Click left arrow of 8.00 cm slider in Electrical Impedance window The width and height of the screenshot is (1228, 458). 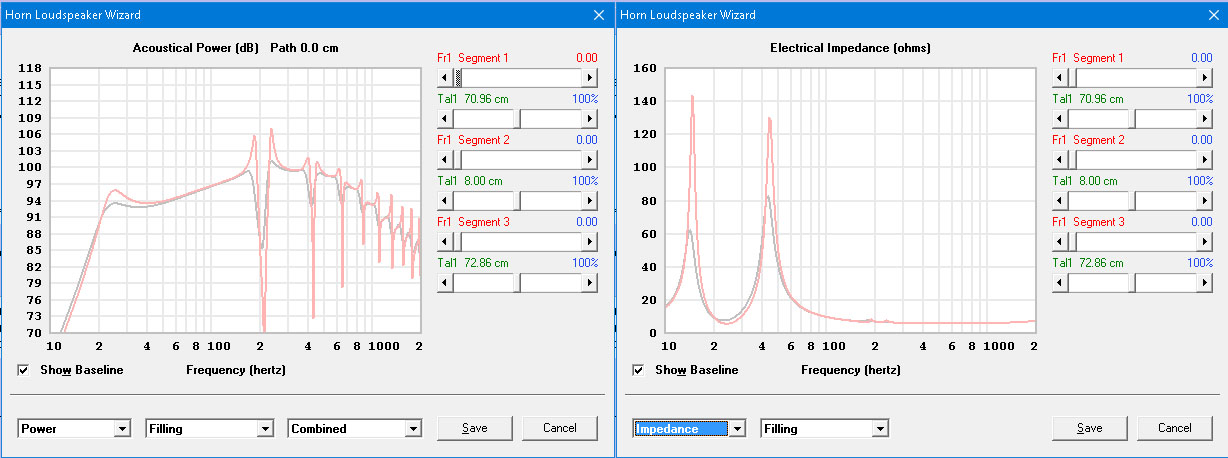tap(1061, 200)
